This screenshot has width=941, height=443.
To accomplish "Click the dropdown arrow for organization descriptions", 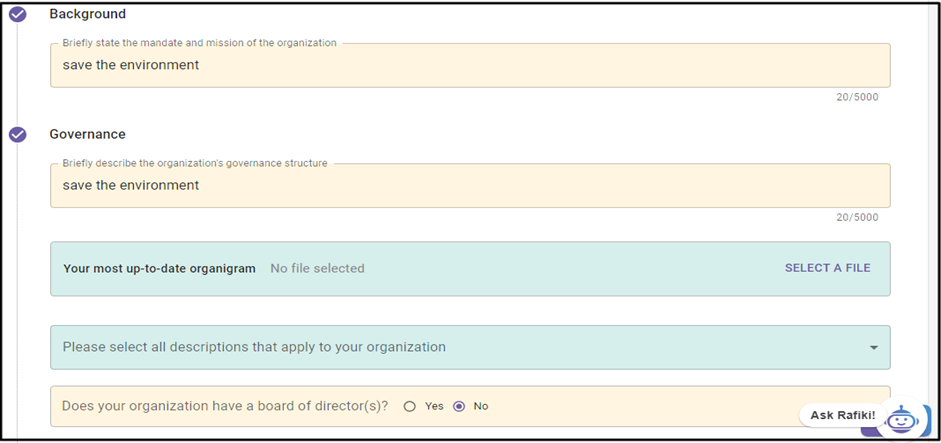I will (x=874, y=348).
